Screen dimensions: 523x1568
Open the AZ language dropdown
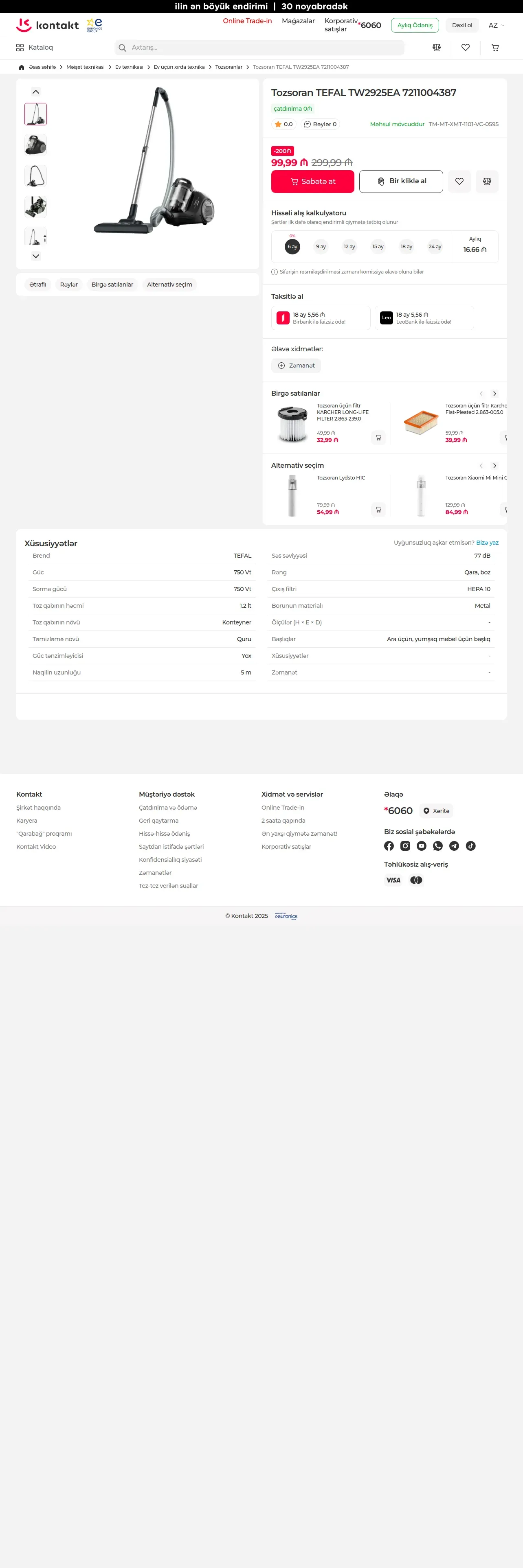tap(496, 26)
